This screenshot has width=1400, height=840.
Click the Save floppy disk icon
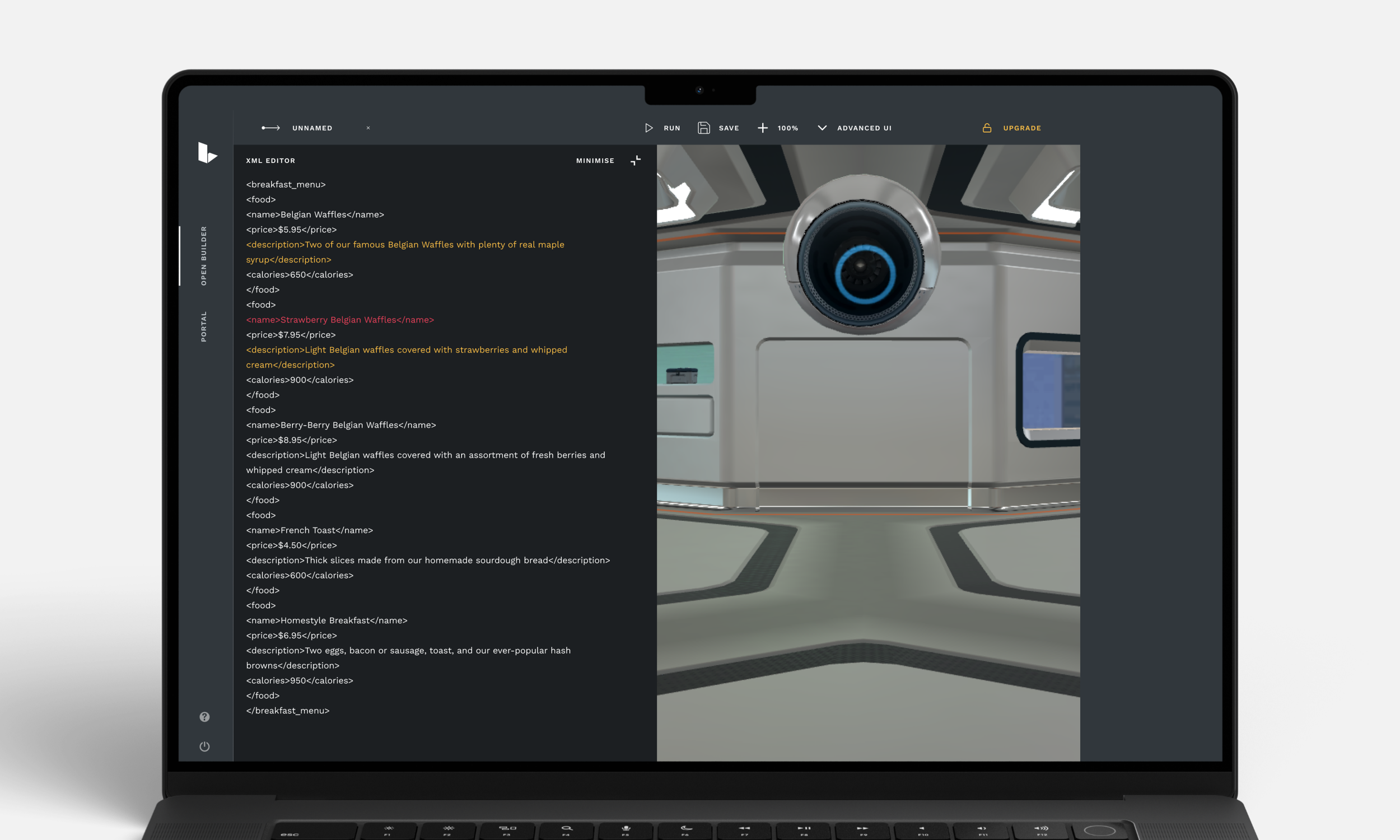point(703,128)
